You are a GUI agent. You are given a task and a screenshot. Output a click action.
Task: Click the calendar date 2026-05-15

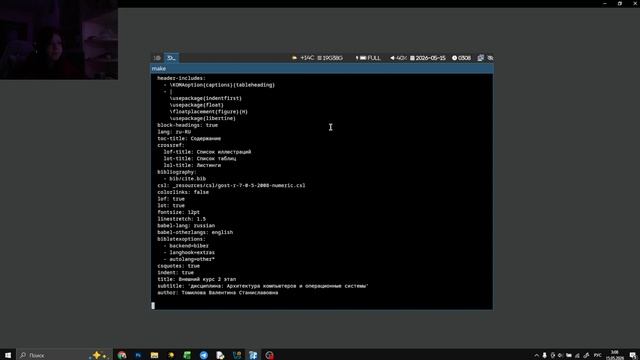coord(428,58)
